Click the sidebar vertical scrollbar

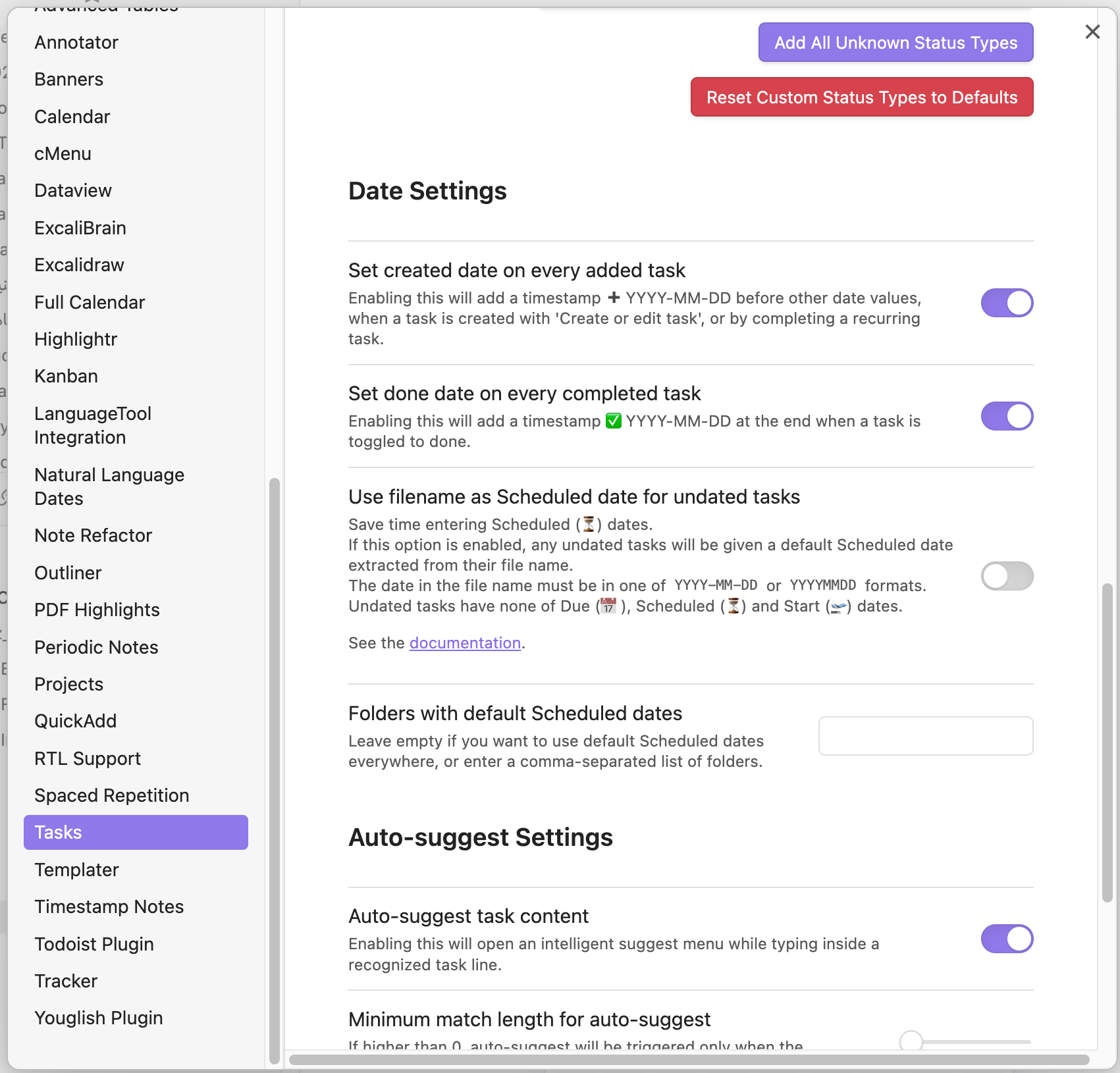[x=275, y=770]
